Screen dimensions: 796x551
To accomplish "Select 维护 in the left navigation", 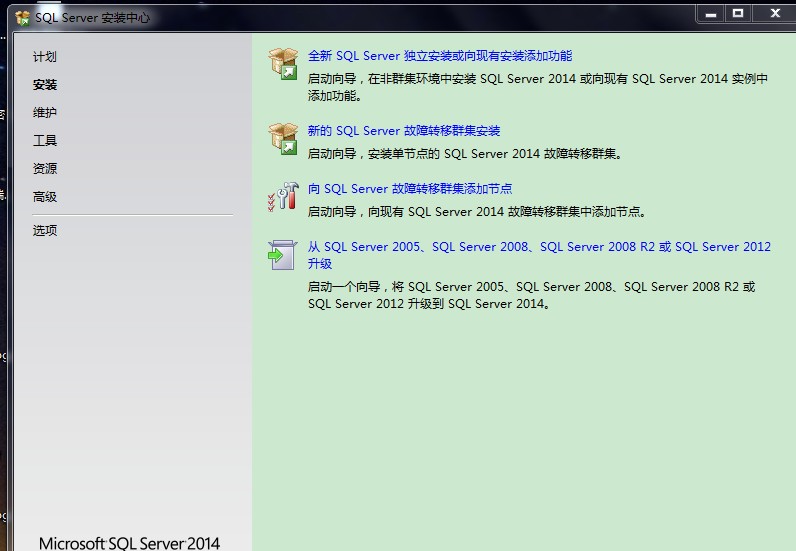I will click(45, 113).
